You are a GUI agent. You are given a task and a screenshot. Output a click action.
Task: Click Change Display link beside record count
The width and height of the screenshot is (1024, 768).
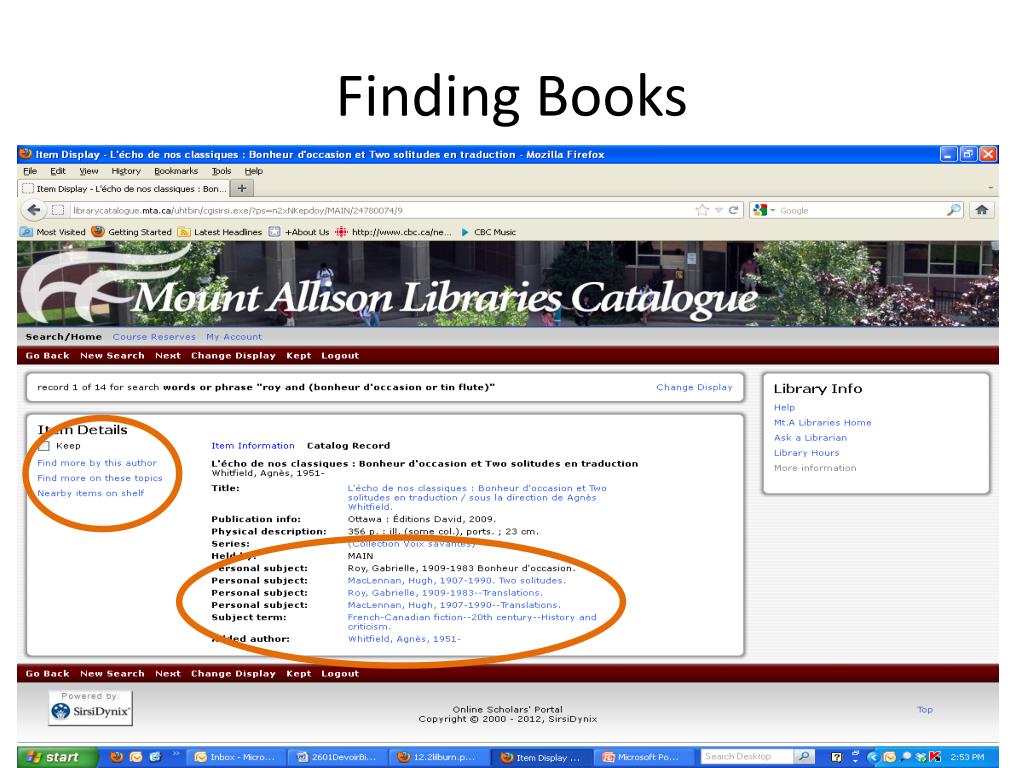(x=694, y=387)
